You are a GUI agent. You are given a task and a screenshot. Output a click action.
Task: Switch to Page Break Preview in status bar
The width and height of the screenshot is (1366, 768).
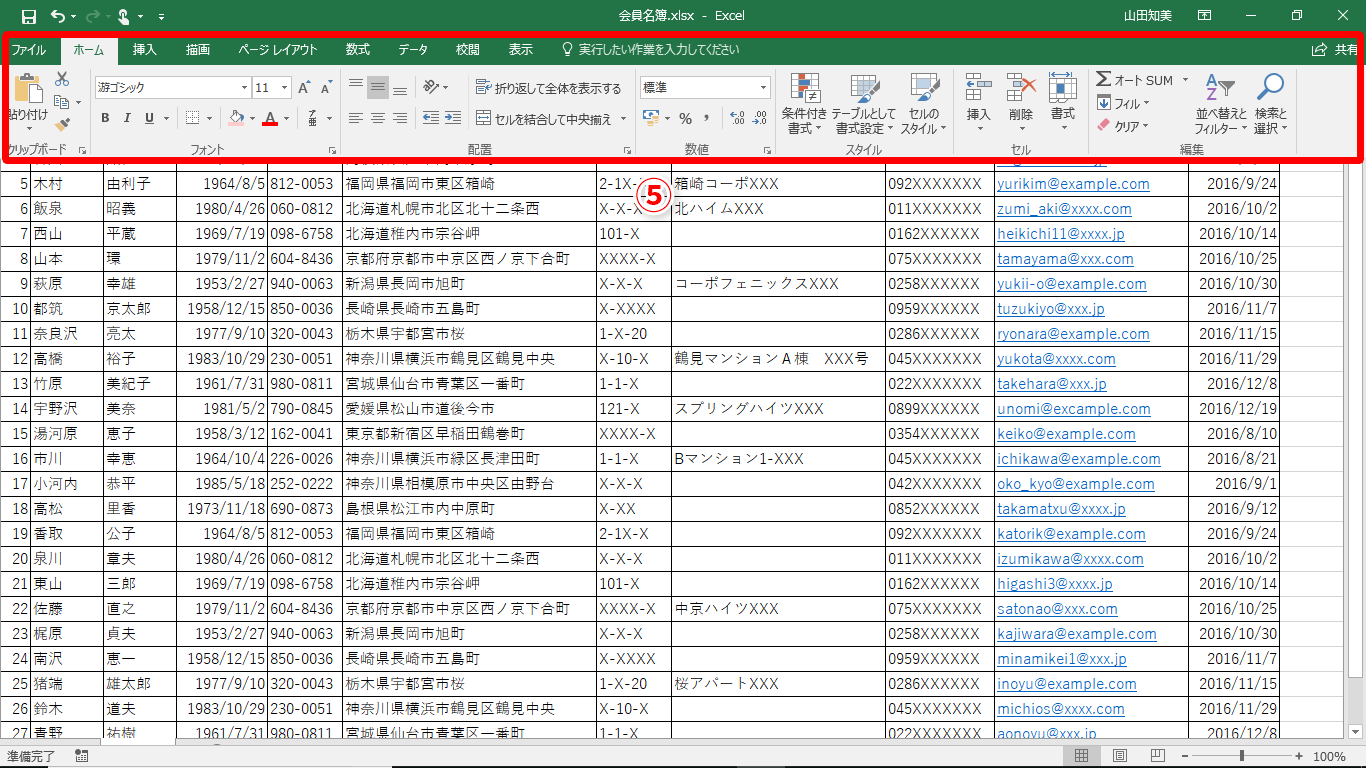[x=1158, y=756]
